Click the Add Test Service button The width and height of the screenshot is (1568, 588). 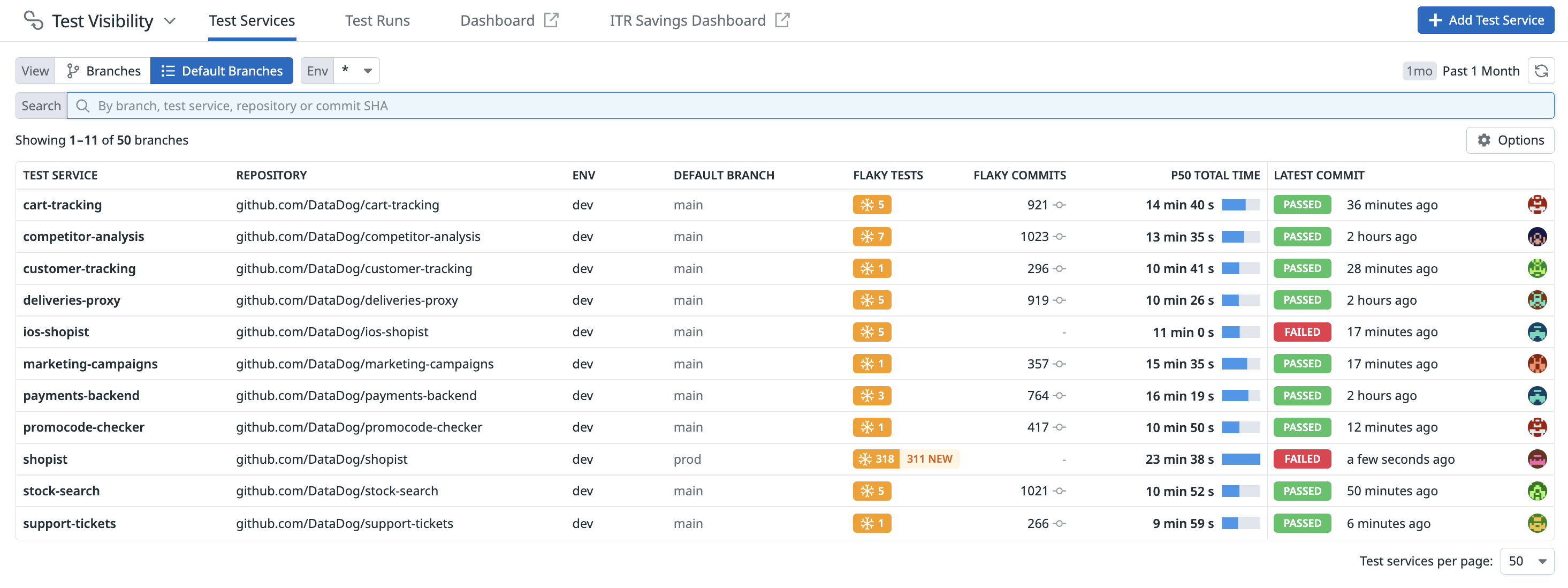click(1485, 20)
